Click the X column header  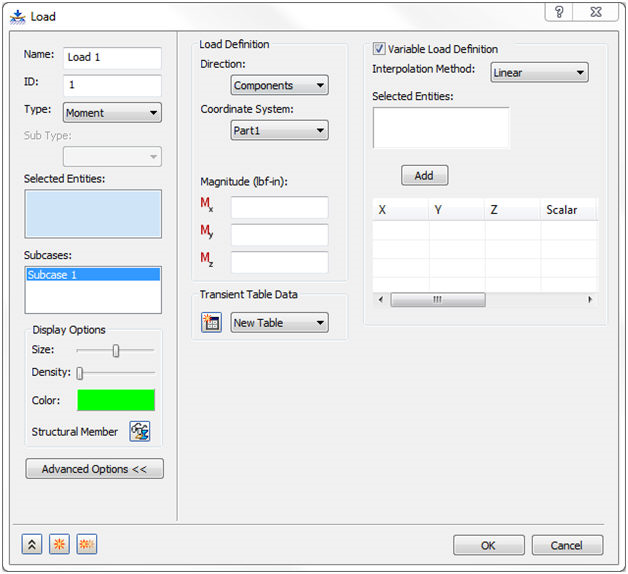(x=400, y=209)
